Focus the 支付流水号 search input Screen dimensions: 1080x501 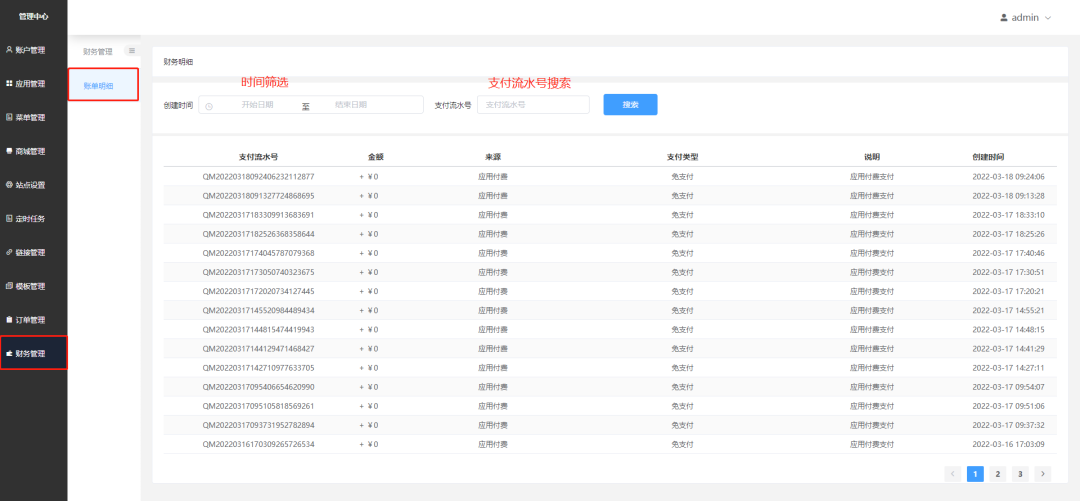[x=533, y=105]
